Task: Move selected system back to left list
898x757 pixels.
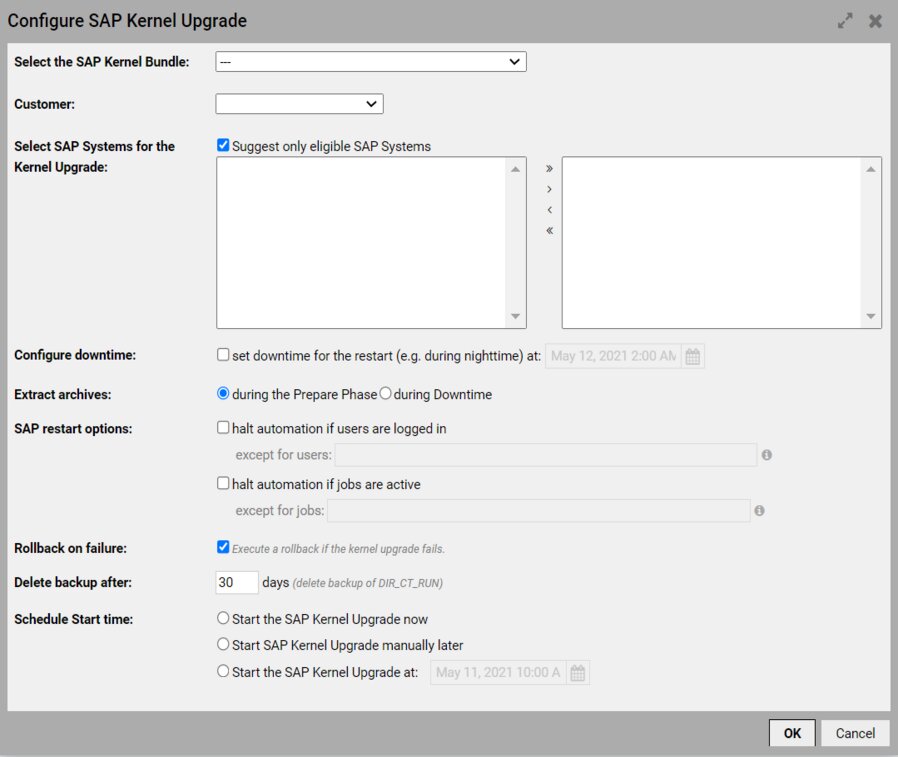Action: pos(548,209)
